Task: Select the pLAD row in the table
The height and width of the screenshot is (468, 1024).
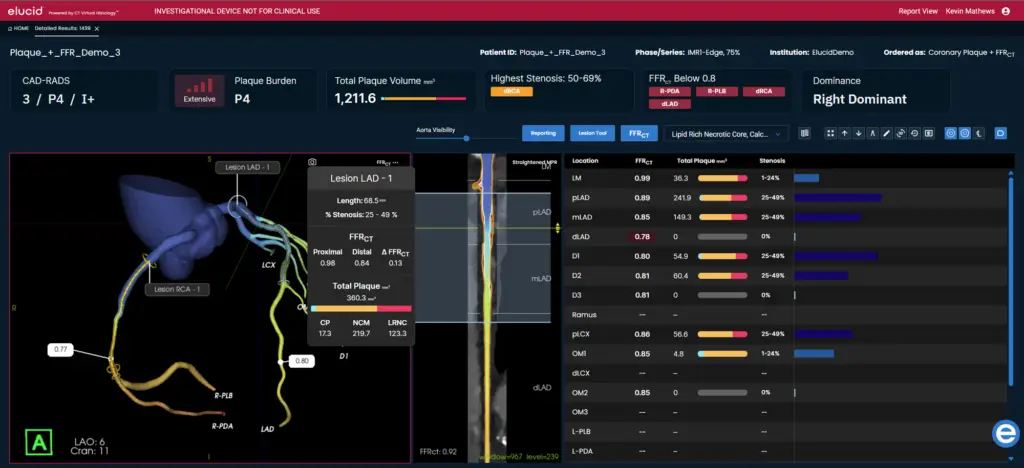Action: click(784, 198)
